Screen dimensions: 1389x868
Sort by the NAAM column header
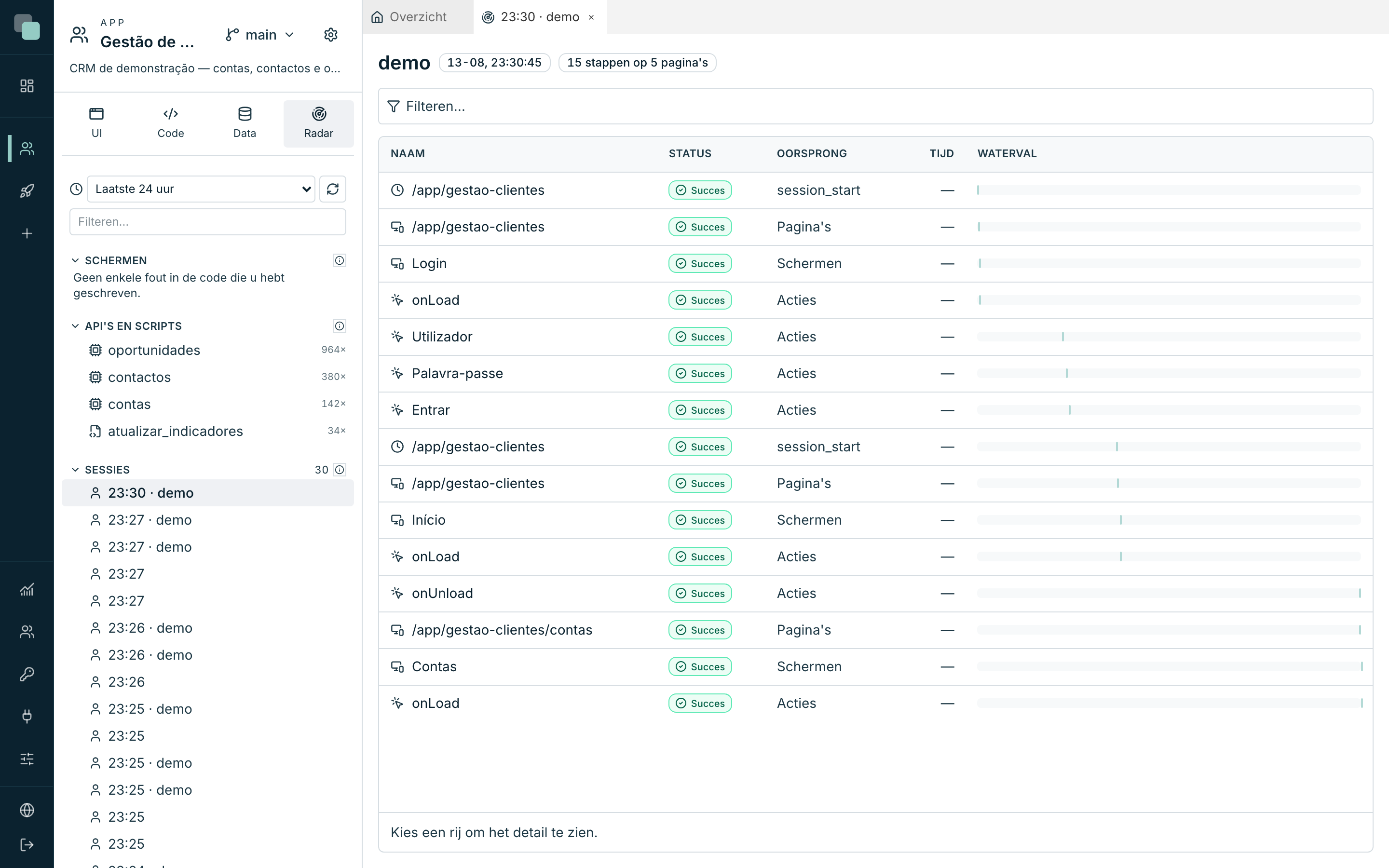click(408, 154)
